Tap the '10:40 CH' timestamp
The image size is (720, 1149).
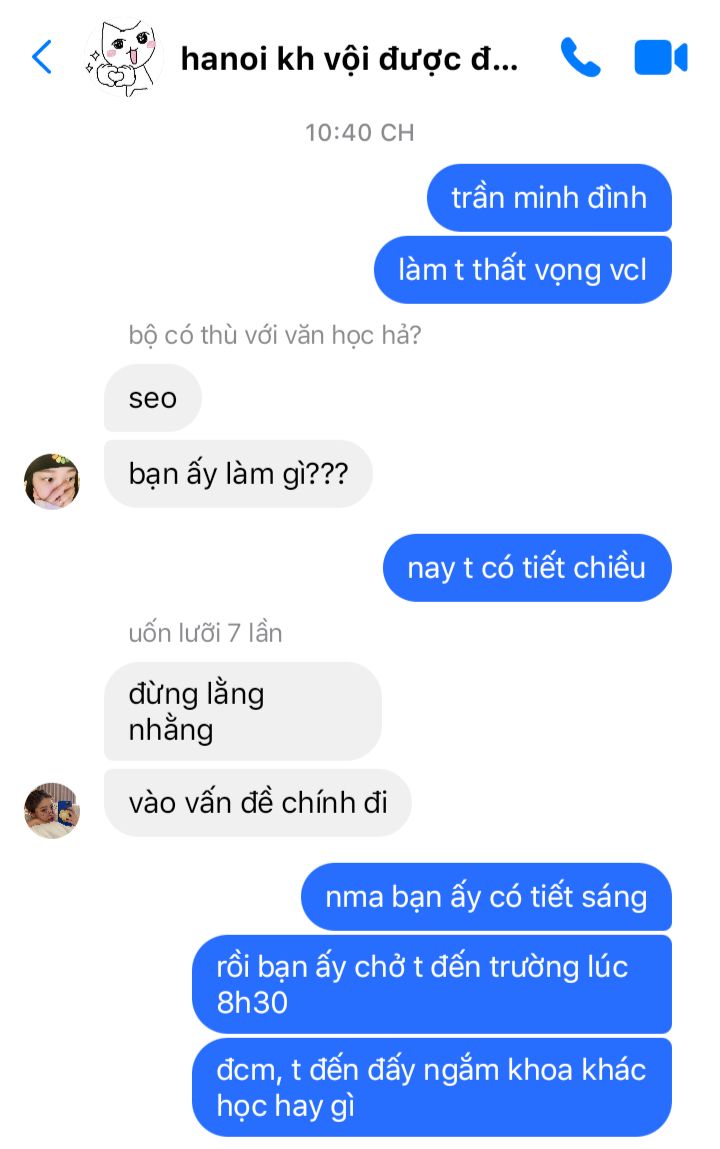360,133
